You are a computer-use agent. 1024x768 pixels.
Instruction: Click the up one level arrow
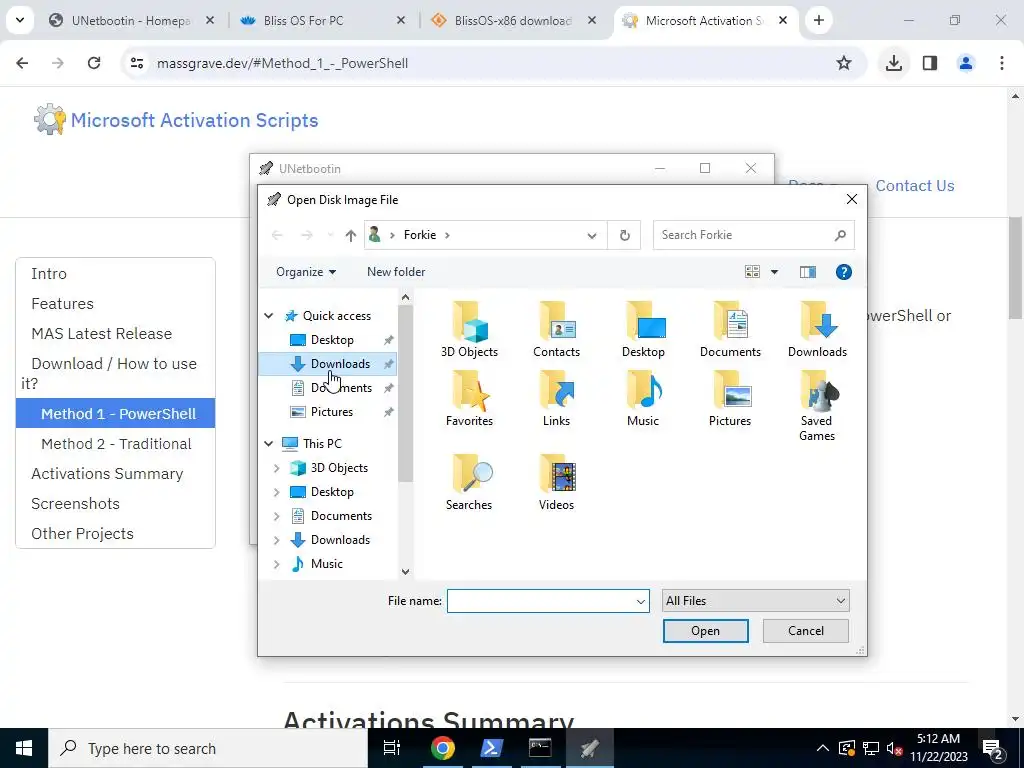click(x=351, y=235)
